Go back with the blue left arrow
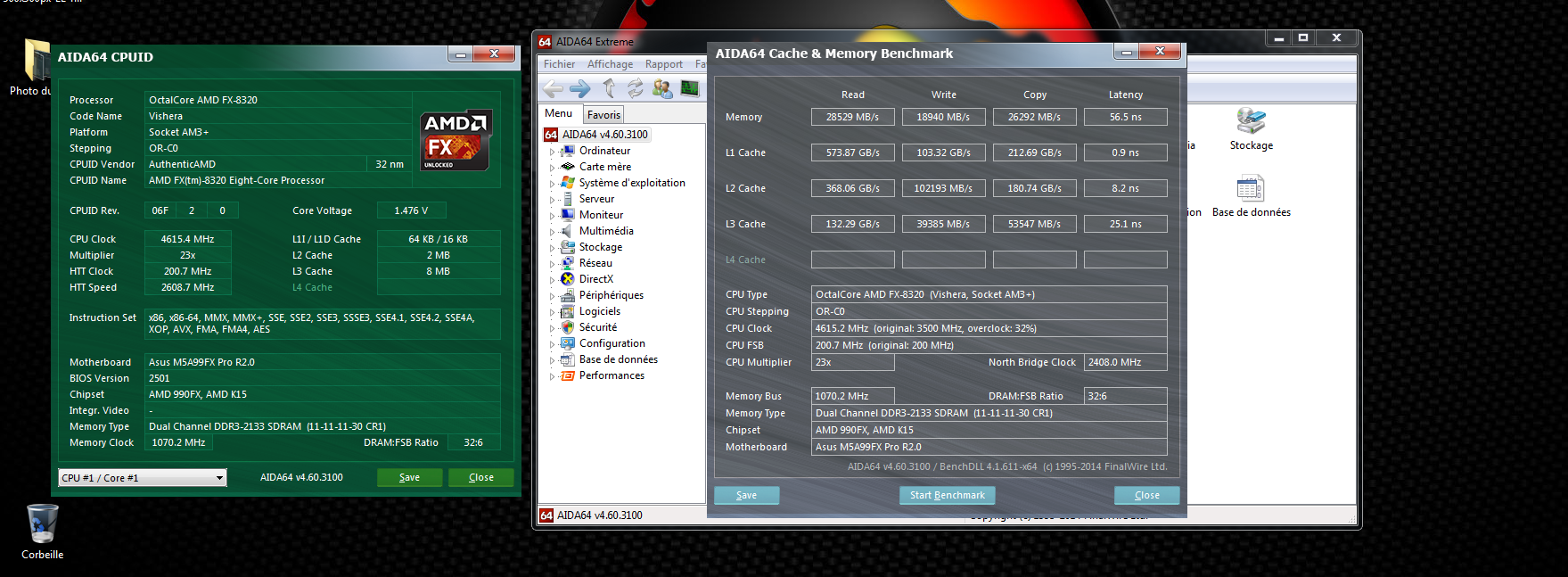Viewport: 1568px width, 577px height. (553, 88)
